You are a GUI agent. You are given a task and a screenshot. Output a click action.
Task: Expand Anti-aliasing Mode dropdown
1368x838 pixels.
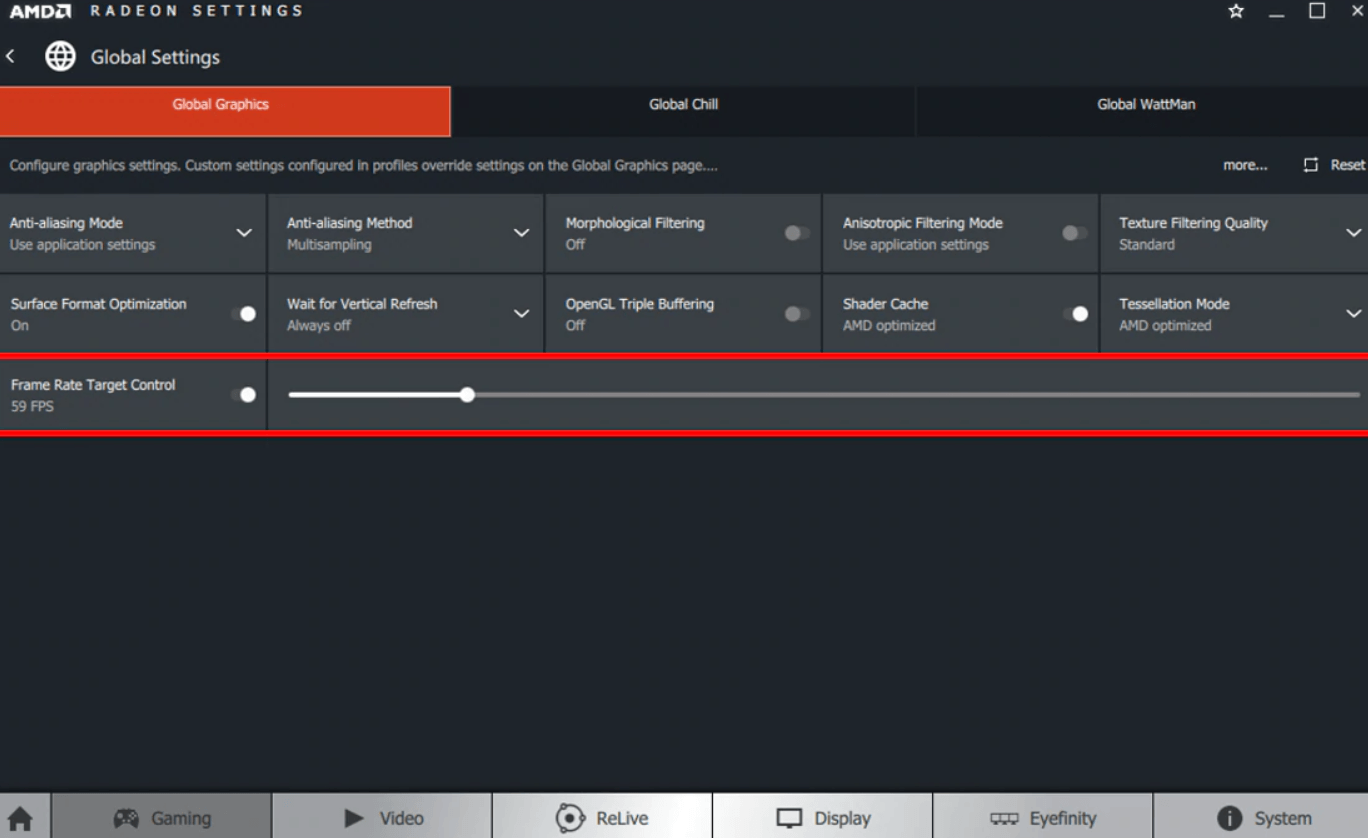(243, 233)
